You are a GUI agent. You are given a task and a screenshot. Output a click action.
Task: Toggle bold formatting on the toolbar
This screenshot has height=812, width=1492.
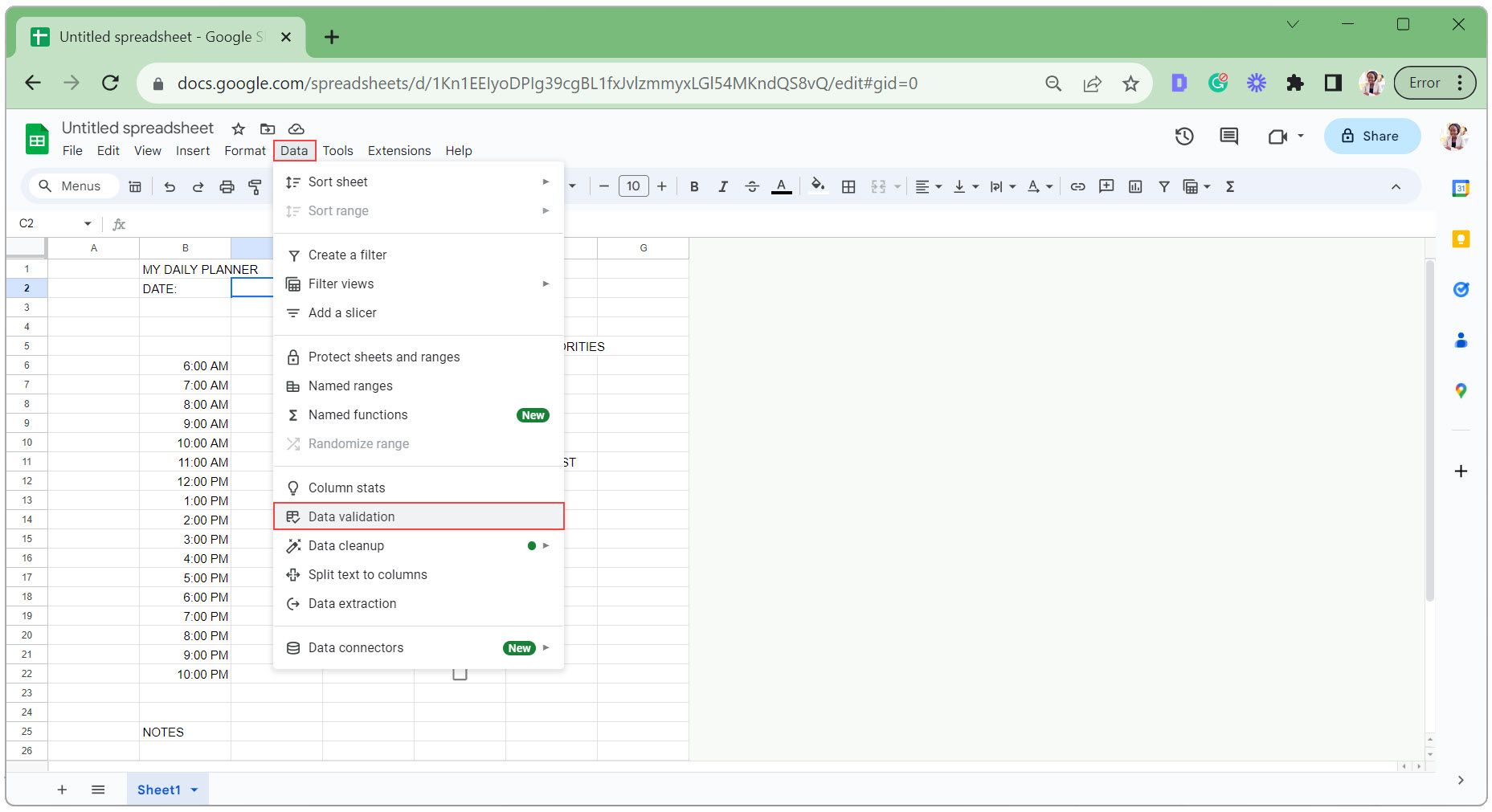pyautogui.click(x=693, y=186)
